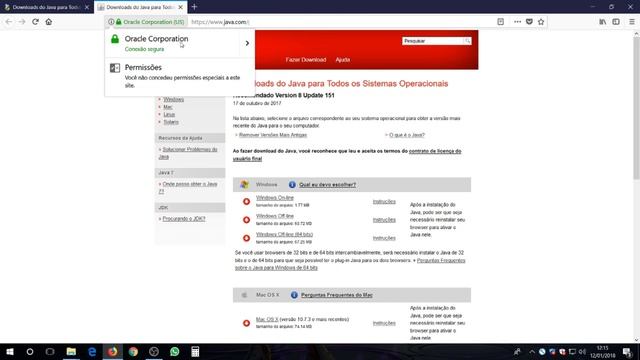Image resolution: width=640 pixels, height=360 pixels.
Task: Click Remover Versões Mais Antigas link
Action: pos(273,135)
